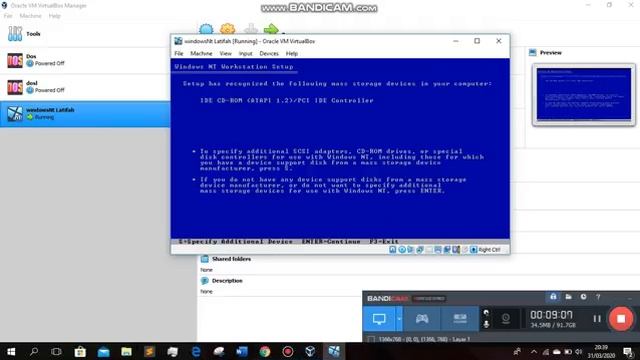
Task: Open the View menu of the VM window
Action: (225, 53)
